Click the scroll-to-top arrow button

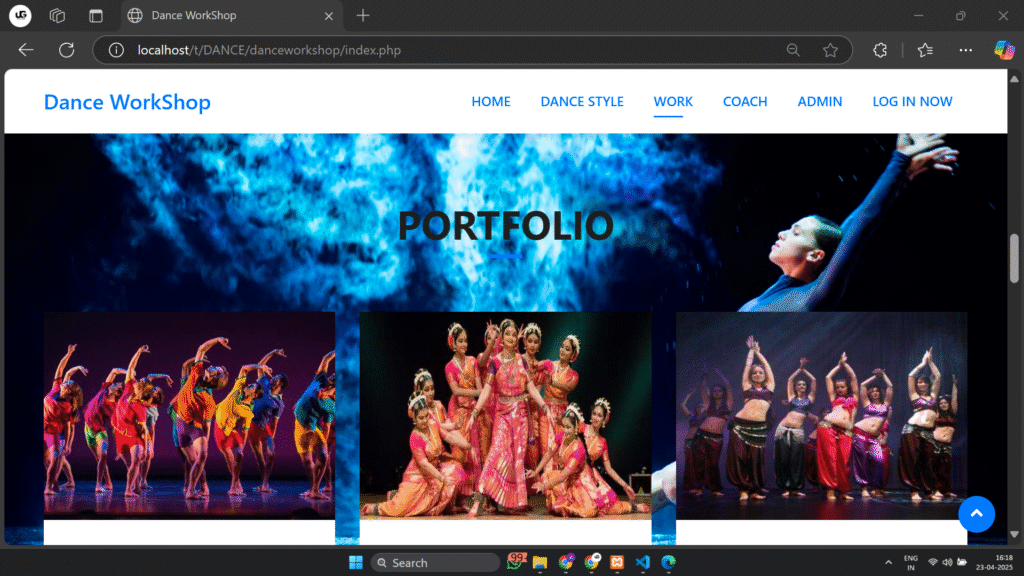976,514
